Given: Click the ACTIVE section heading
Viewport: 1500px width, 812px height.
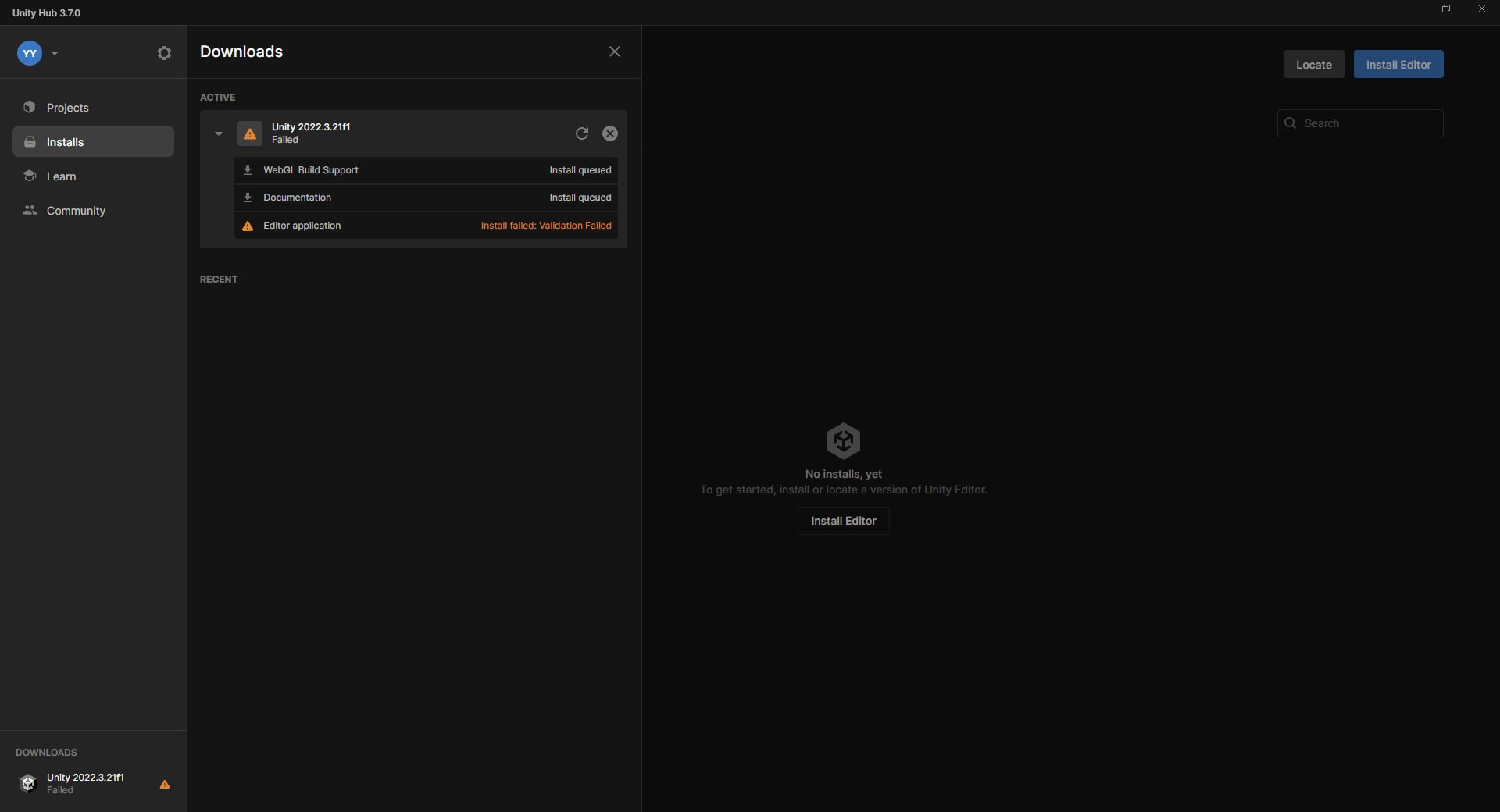Looking at the screenshot, I should click(217, 98).
